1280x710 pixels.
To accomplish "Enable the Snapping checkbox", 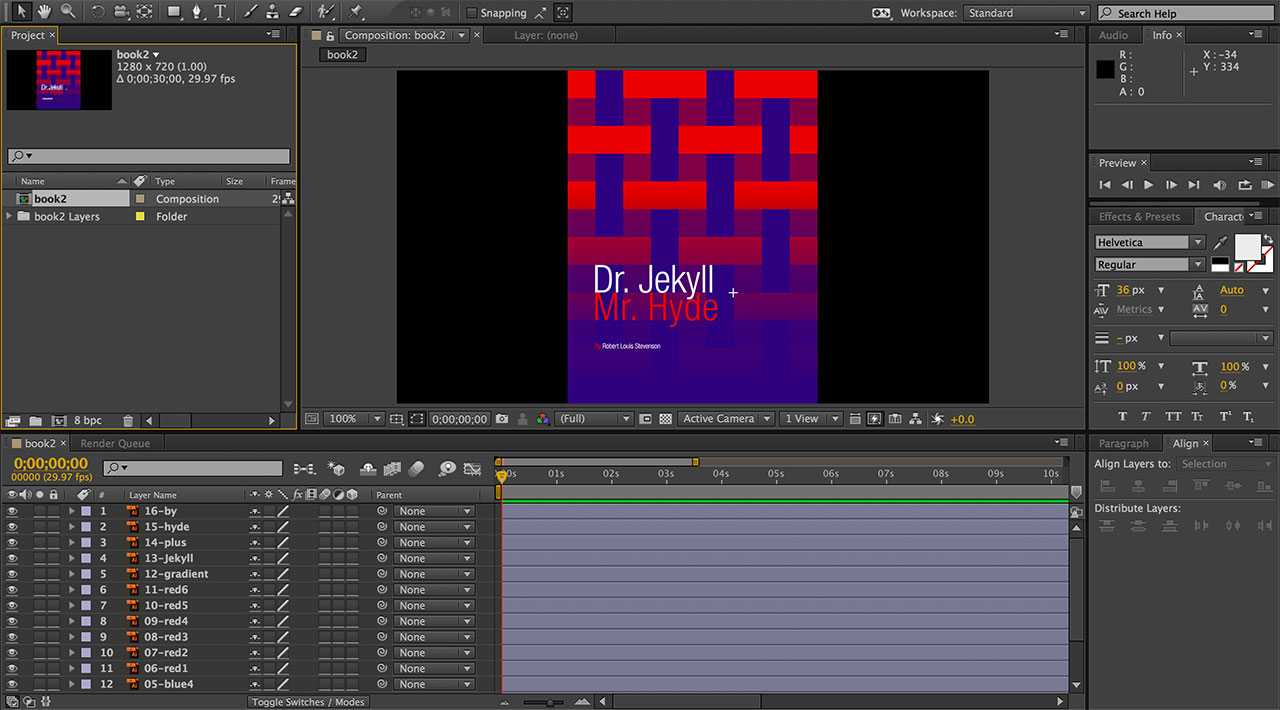I will pyautogui.click(x=472, y=13).
